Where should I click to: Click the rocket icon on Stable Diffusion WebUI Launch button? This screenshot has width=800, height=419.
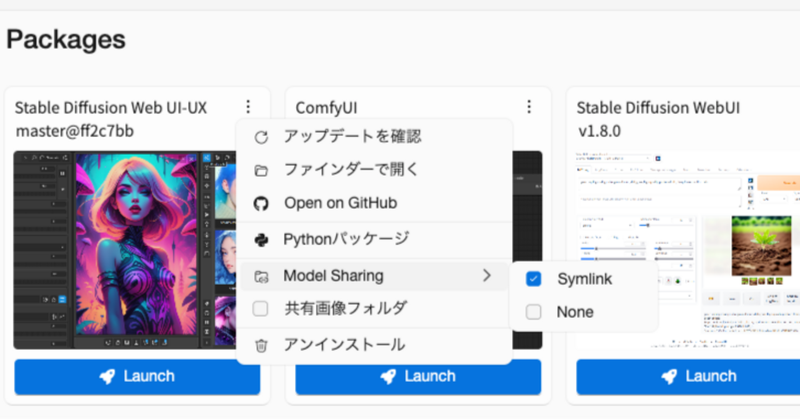click(x=670, y=377)
